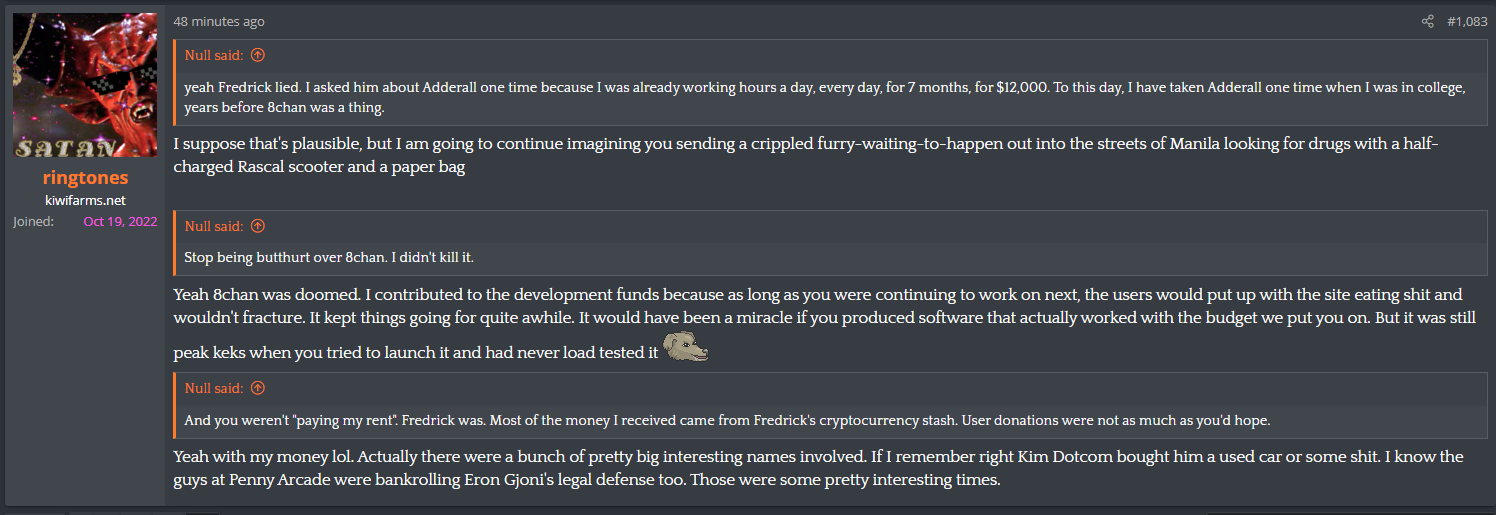This screenshot has width=1496, height=515.
Task: Click up-arrow icon in the 'Stop being butthurt' quote
Action: click(x=257, y=226)
